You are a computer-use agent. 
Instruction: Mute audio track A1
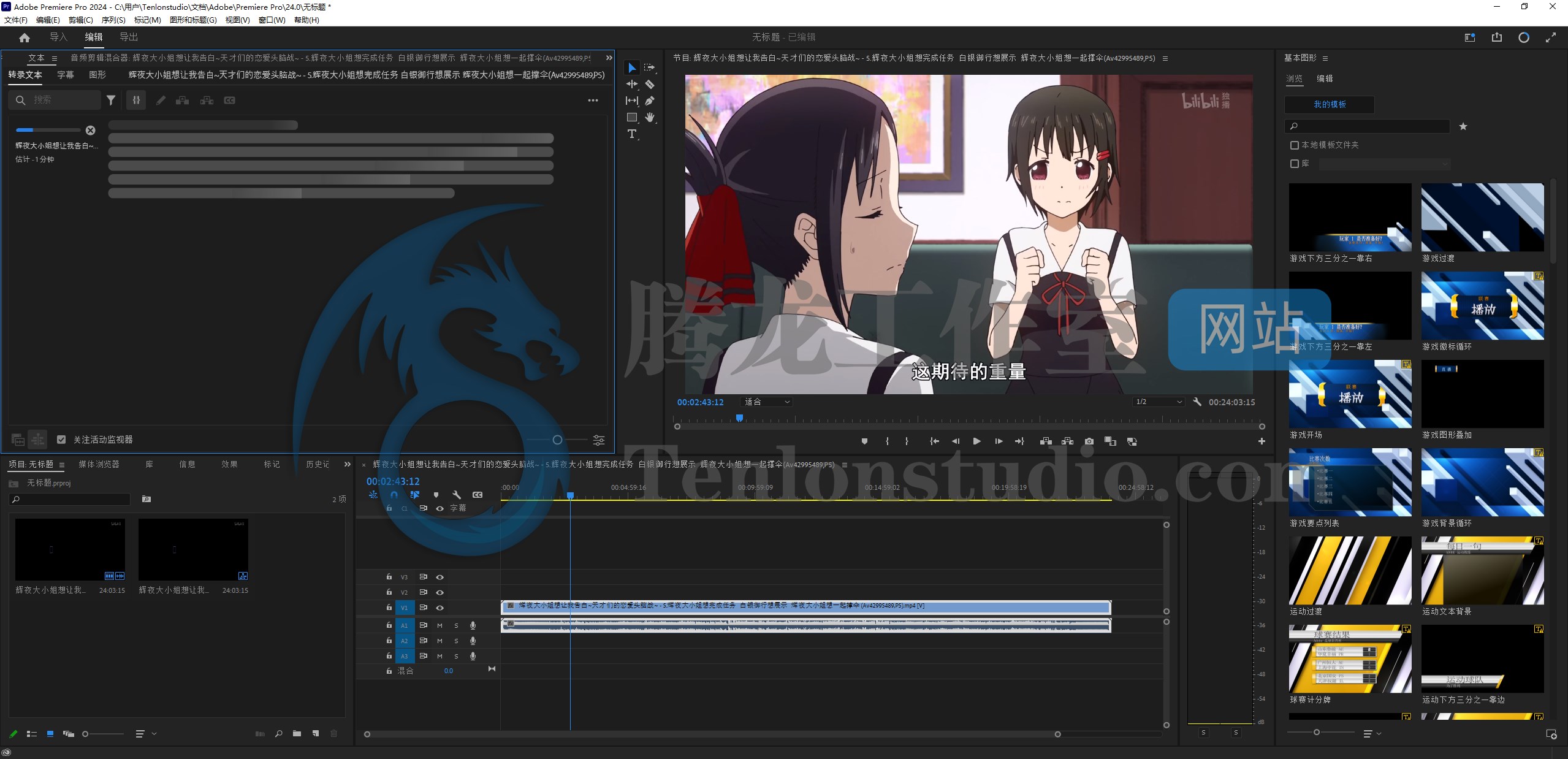pyautogui.click(x=440, y=625)
